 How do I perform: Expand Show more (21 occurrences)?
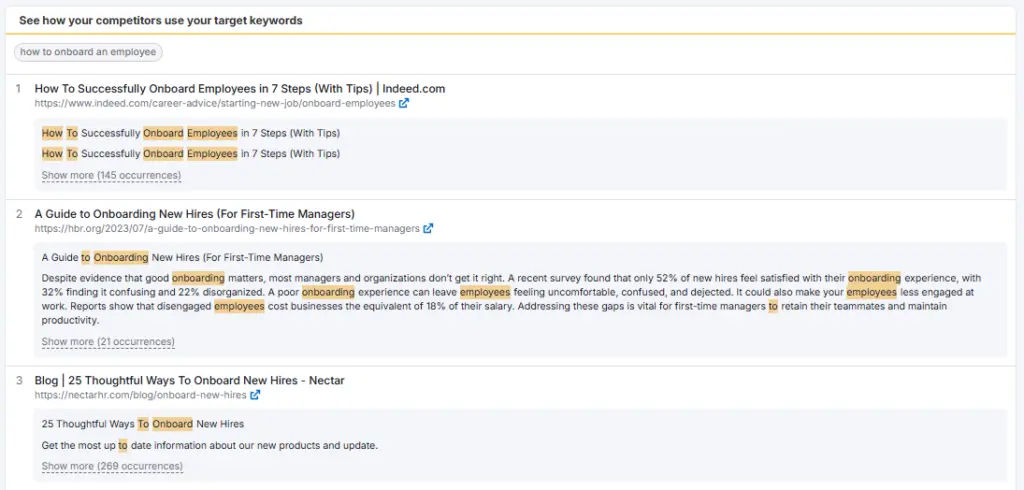(x=108, y=342)
